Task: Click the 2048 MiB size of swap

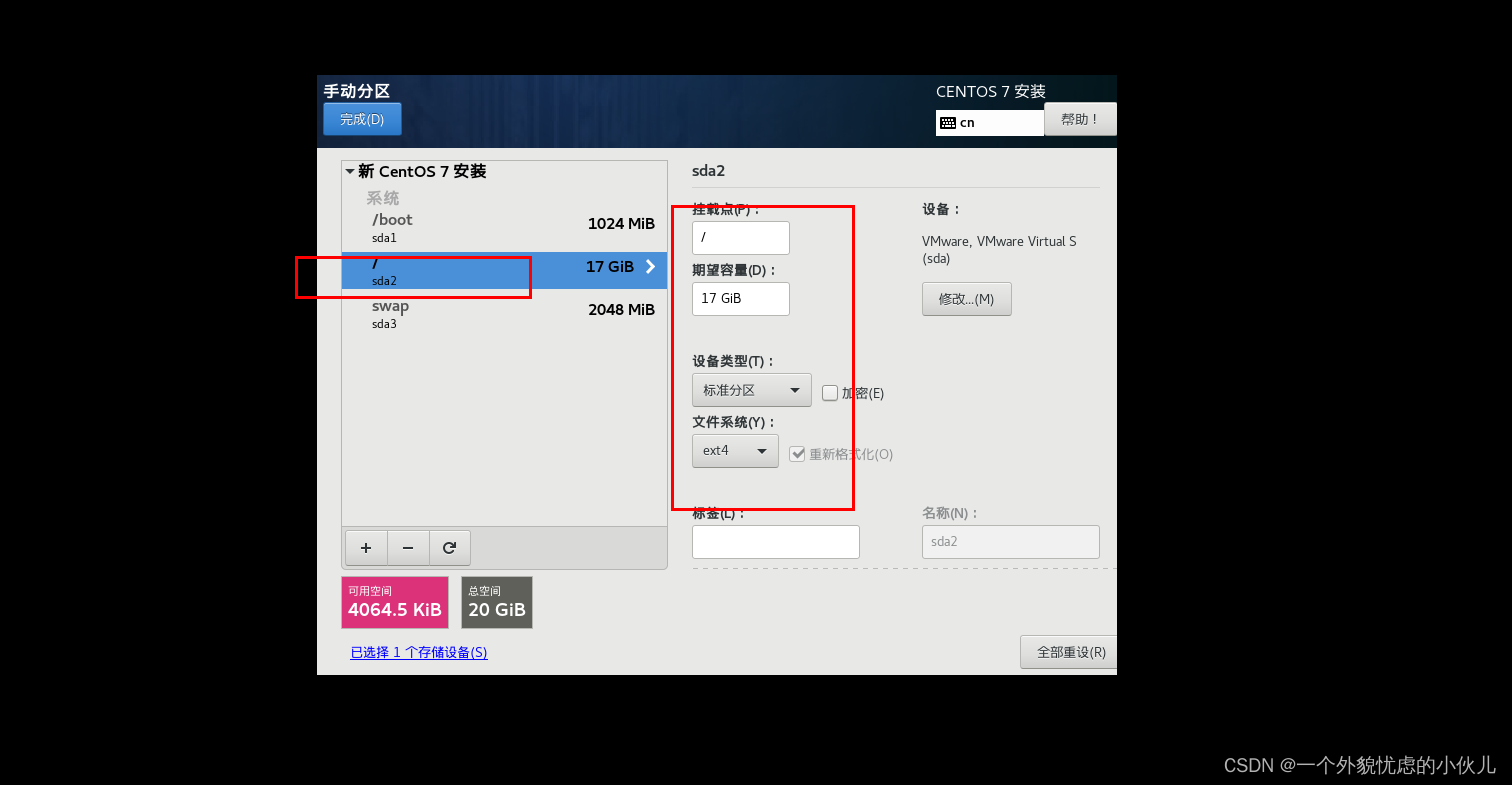Action: tap(621, 310)
